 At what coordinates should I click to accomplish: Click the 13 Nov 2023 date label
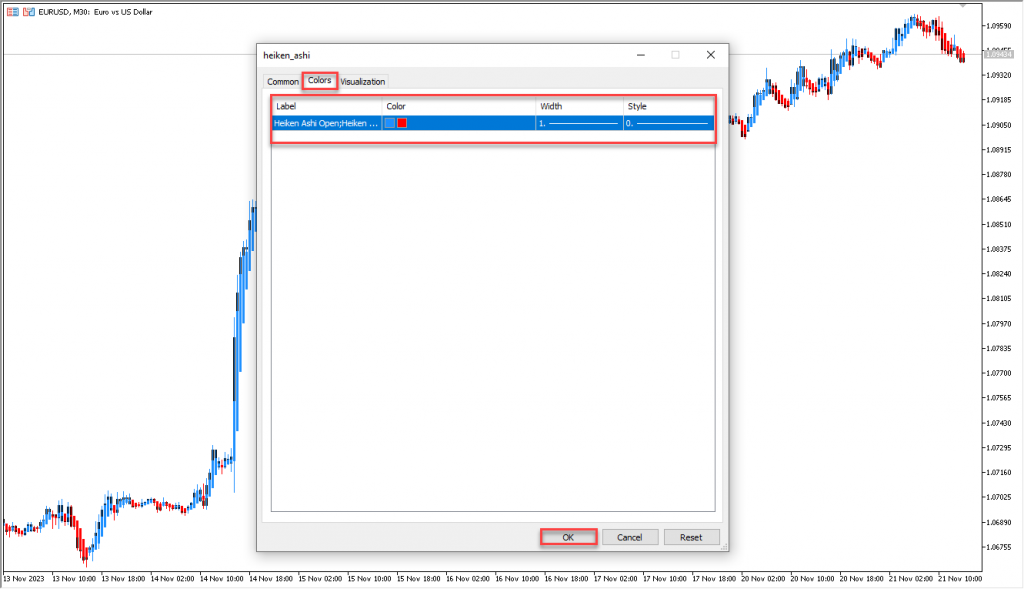[24, 579]
